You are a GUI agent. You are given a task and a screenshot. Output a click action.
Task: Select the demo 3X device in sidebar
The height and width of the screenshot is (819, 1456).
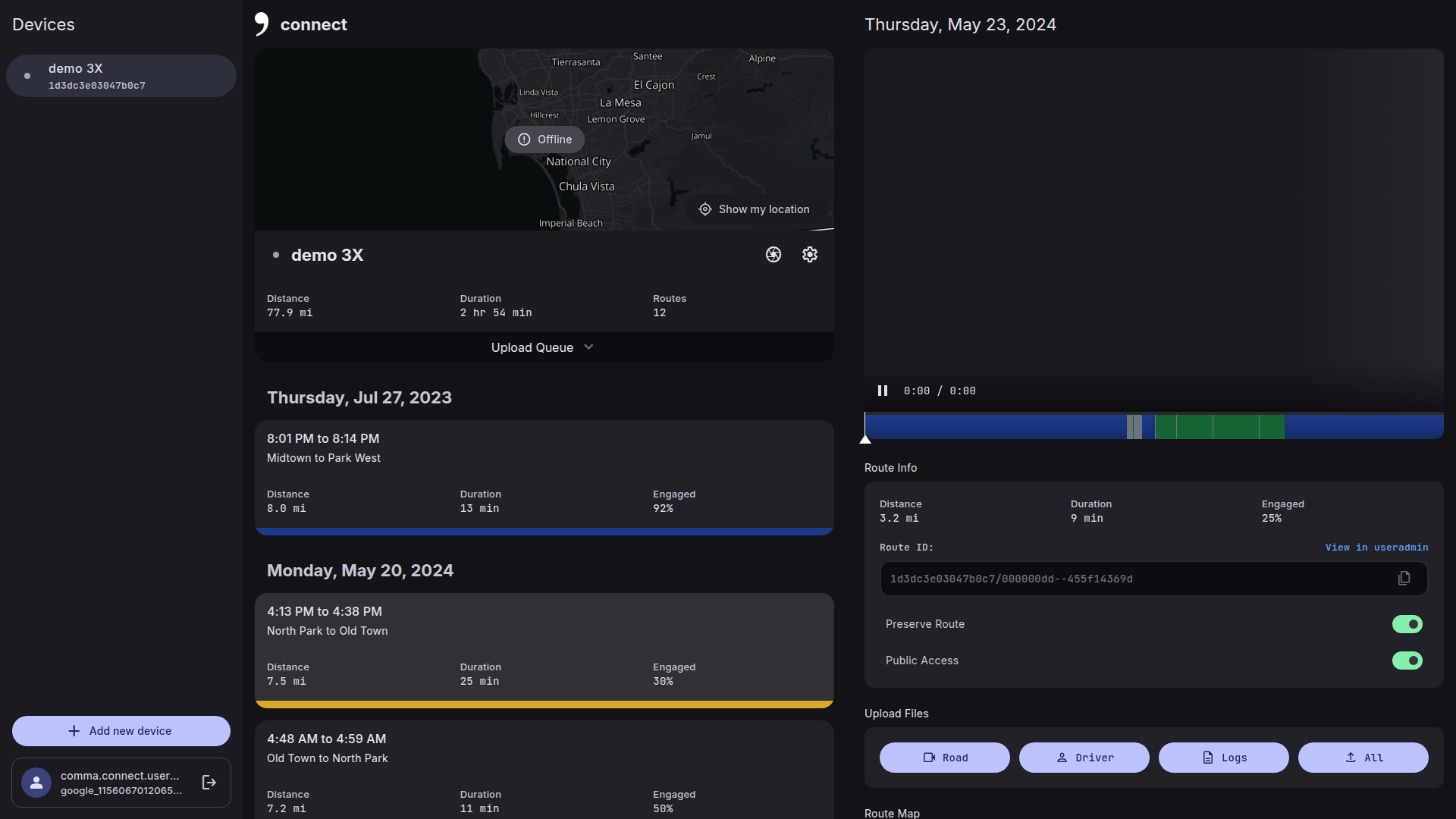121,76
